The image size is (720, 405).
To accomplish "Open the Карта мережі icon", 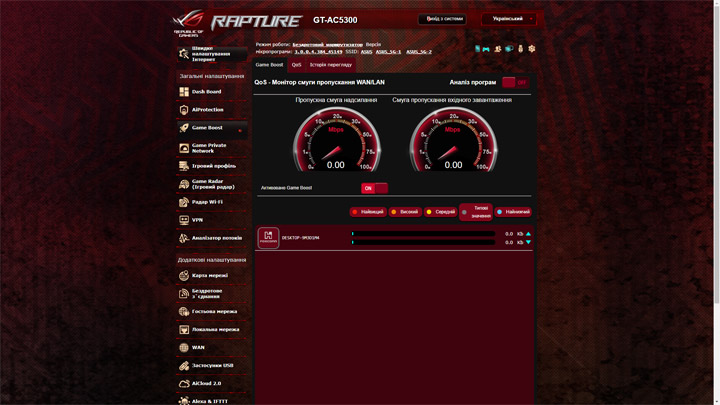I will [x=184, y=276].
